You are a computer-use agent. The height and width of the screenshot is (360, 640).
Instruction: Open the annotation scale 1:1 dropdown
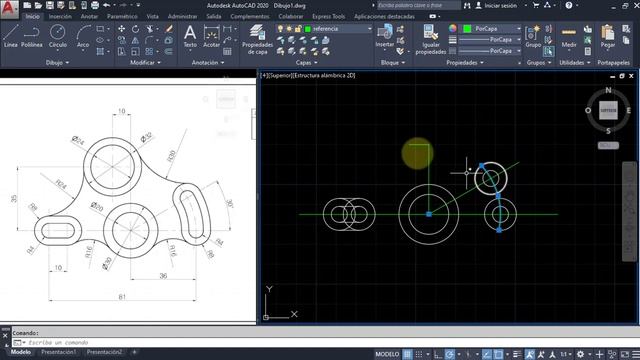click(565, 354)
